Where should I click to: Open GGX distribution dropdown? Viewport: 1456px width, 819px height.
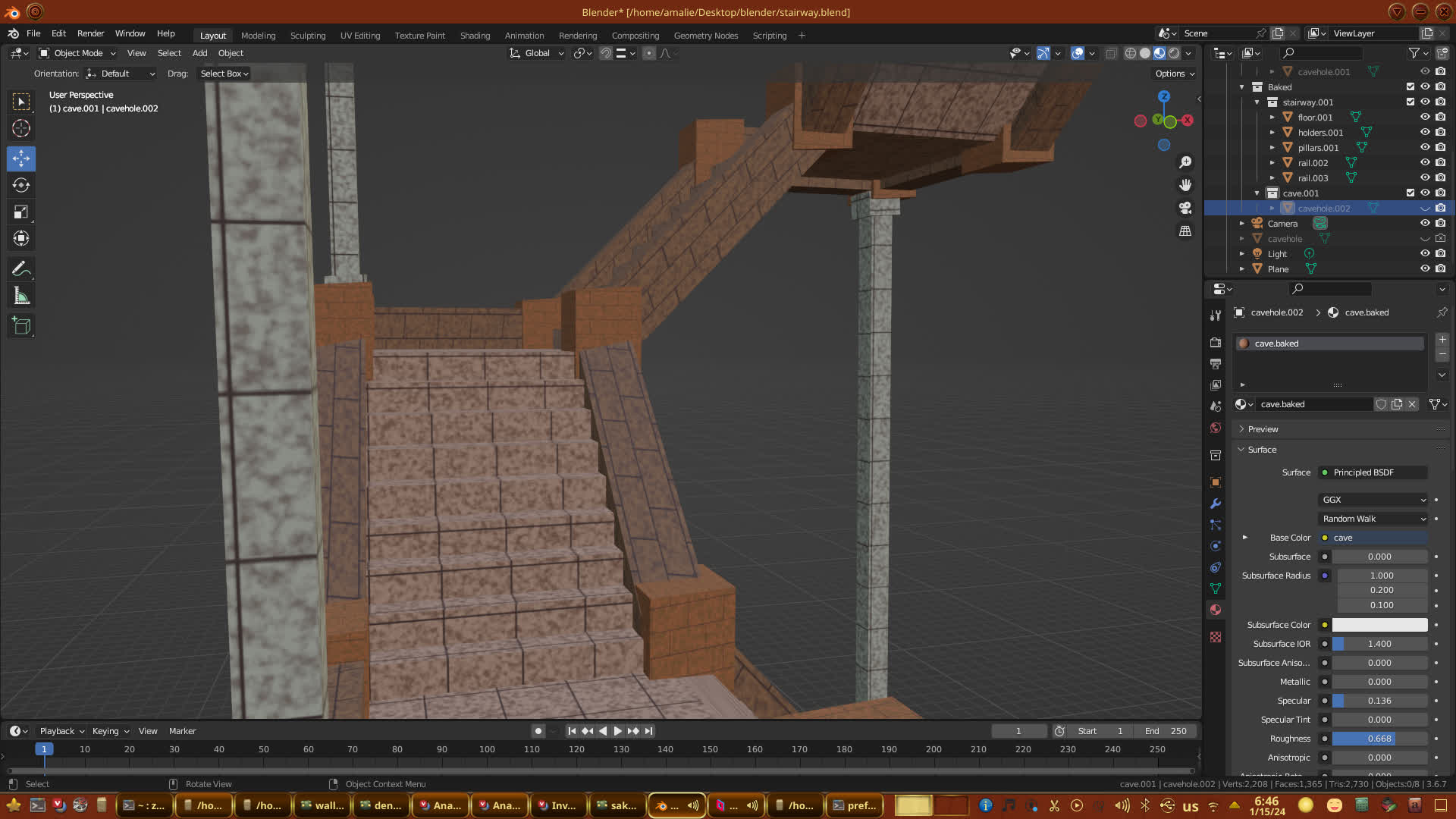tap(1373, 500)
